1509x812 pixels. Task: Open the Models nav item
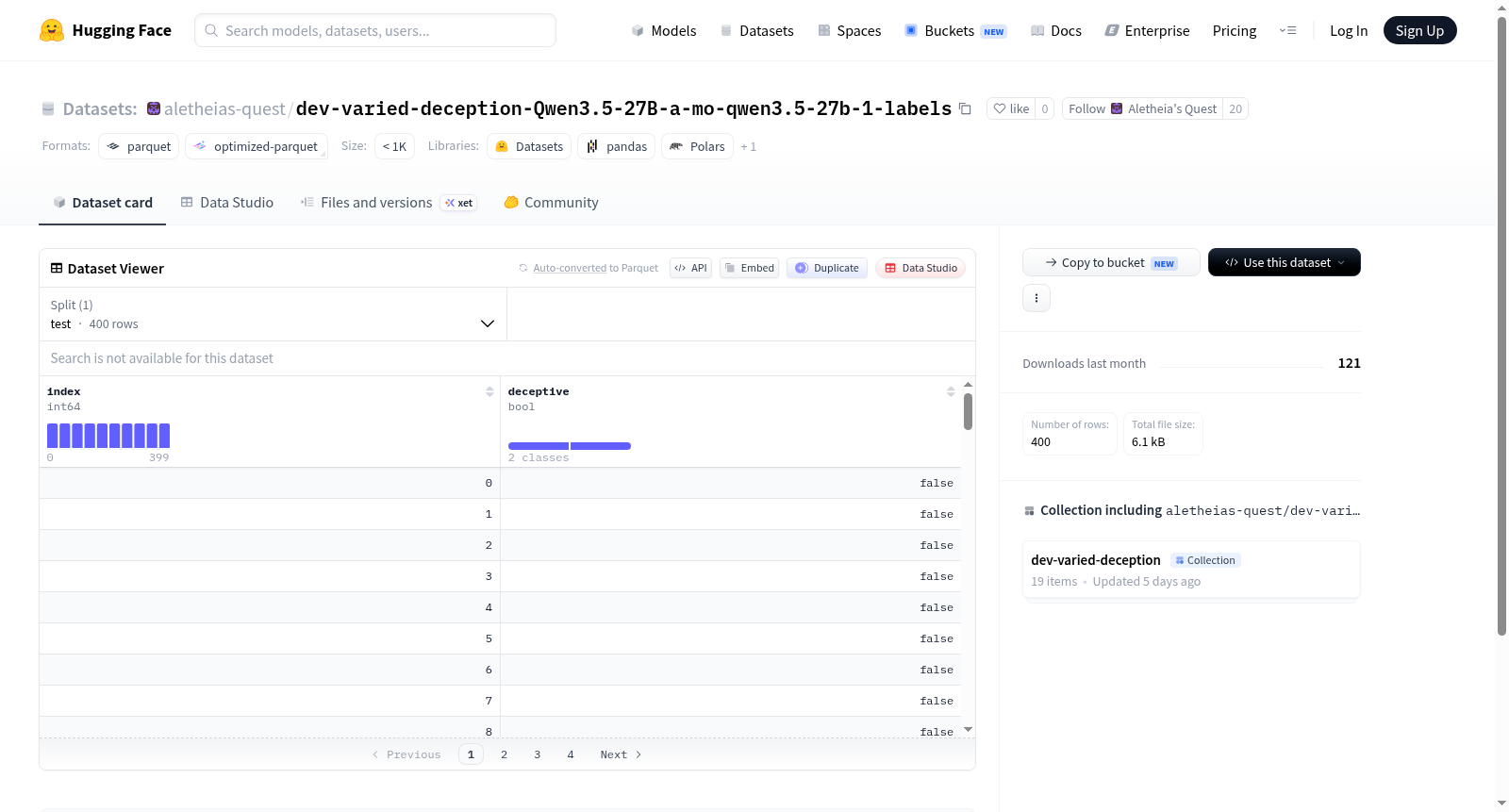point(664,30)
